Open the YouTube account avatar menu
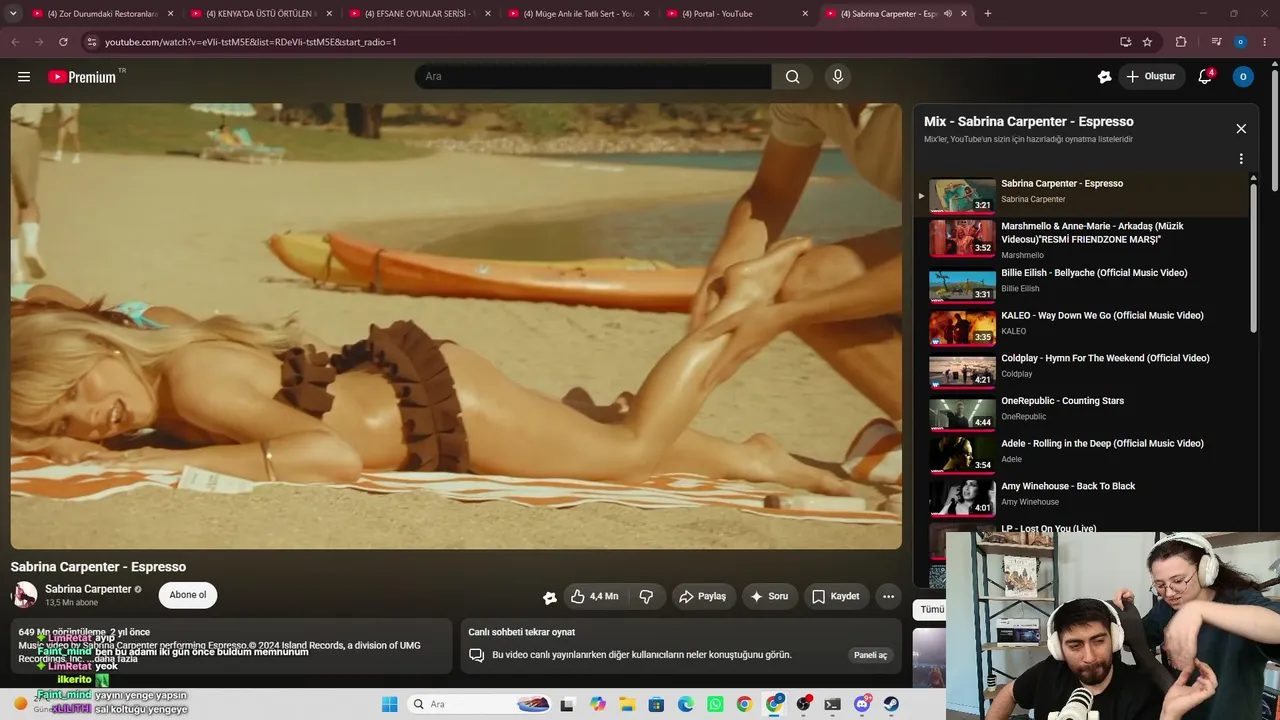Viewport: 1280px width, 720px height. pyautogui.click(x=1243, y=77)
